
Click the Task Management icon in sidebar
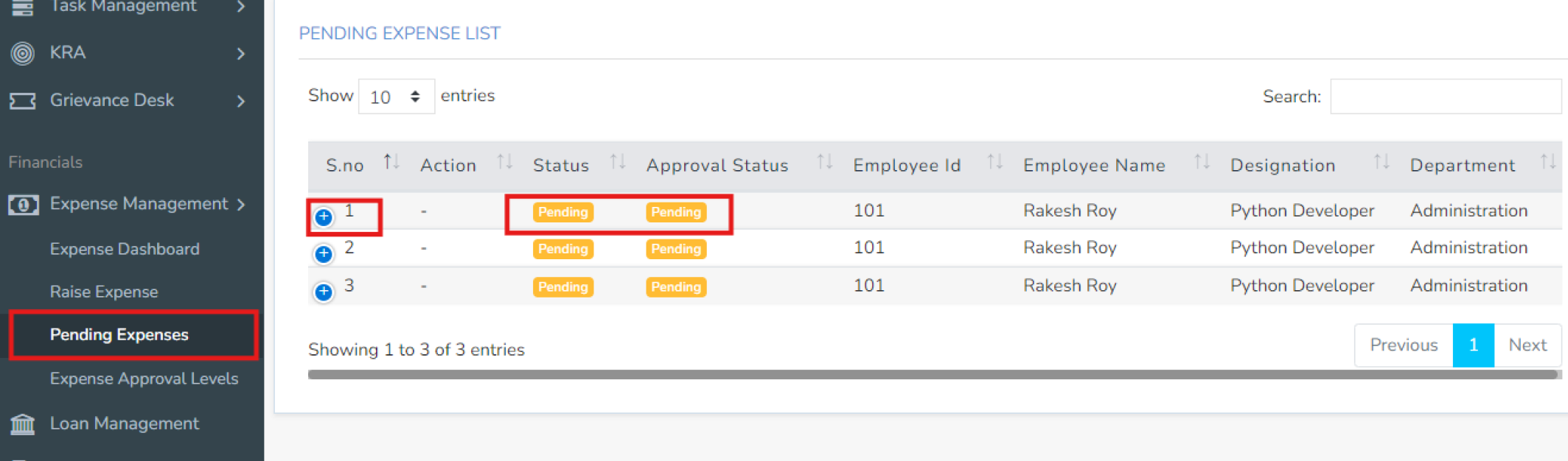click(x=23, y=7)
